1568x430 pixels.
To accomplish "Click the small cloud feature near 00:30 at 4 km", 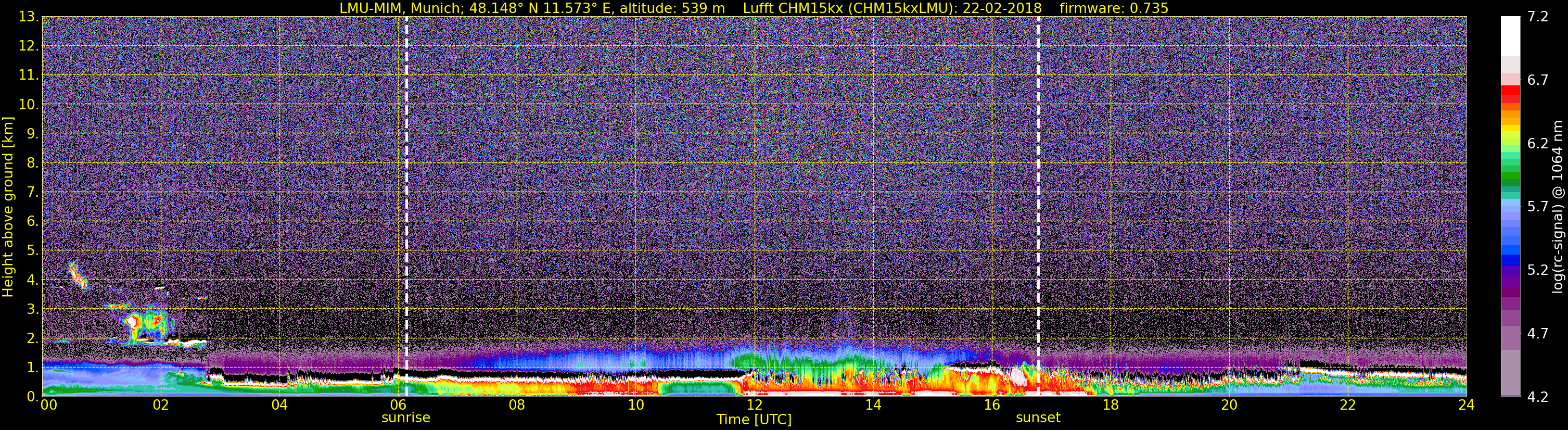I will (78, 276).
